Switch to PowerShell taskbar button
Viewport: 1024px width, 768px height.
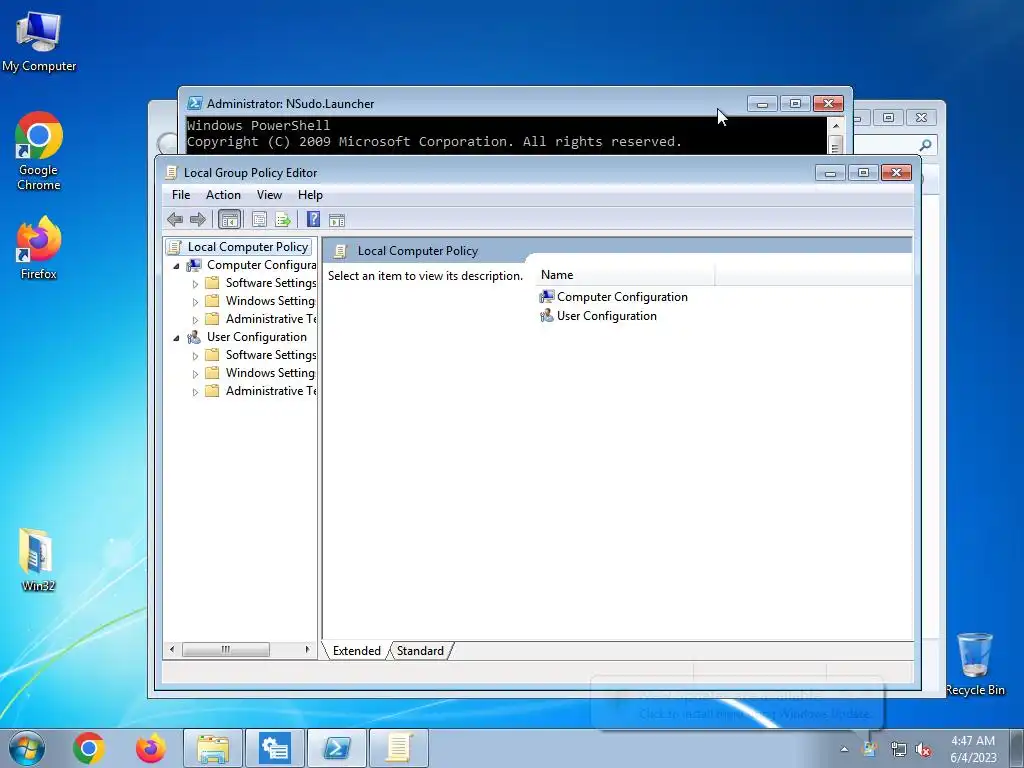tap(337, 748)
